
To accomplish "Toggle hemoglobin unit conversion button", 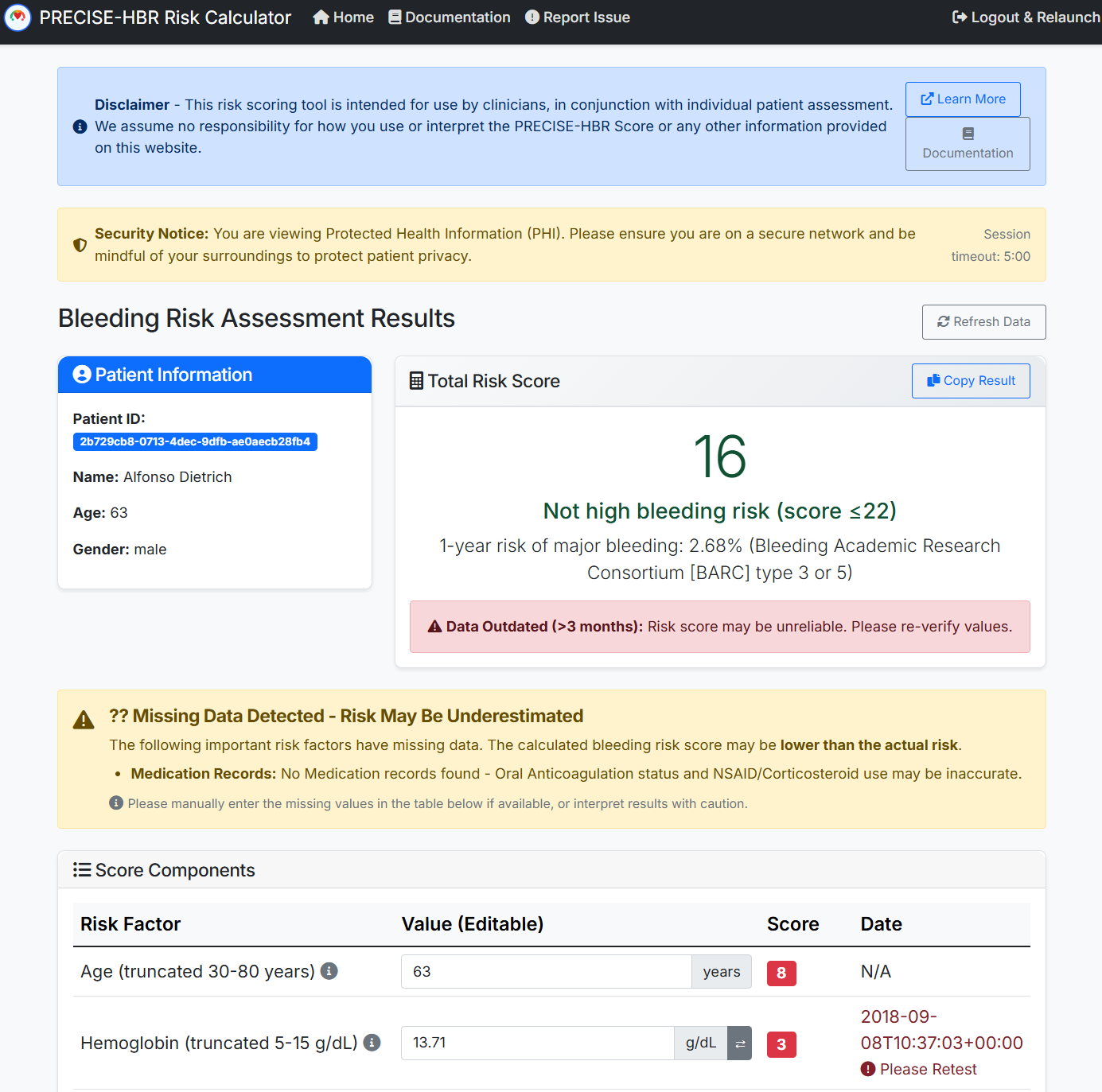I will tap(739, 1043).
